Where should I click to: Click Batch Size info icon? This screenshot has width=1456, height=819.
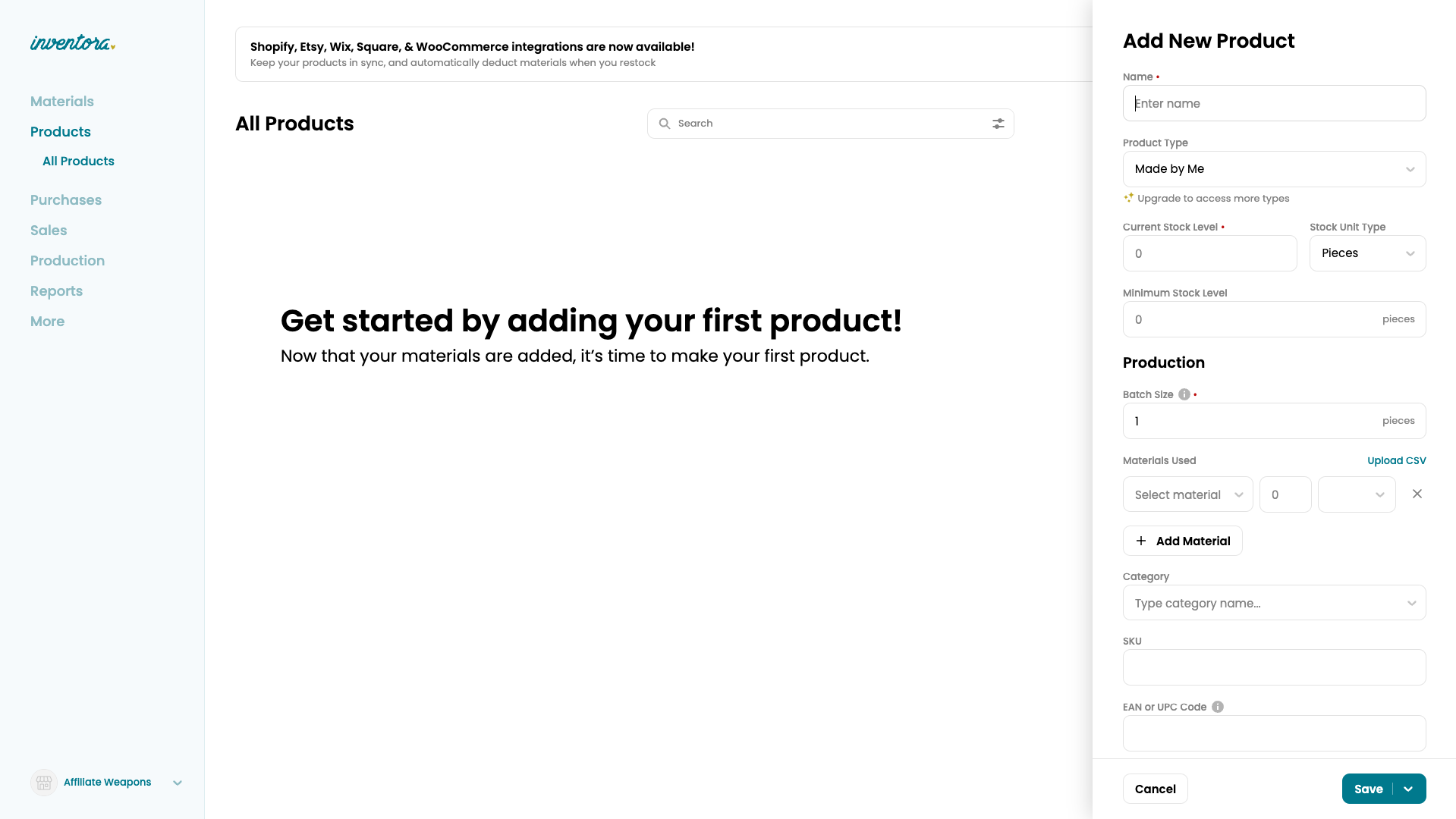pyautogui.click(x=1184, y=394)
